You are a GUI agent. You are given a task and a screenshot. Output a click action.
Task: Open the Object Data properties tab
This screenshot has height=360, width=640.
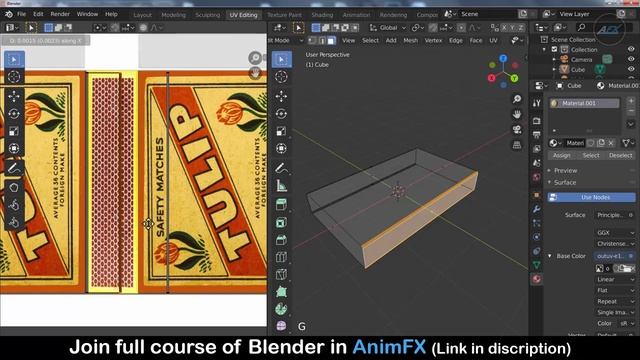(x=537, y=265)
